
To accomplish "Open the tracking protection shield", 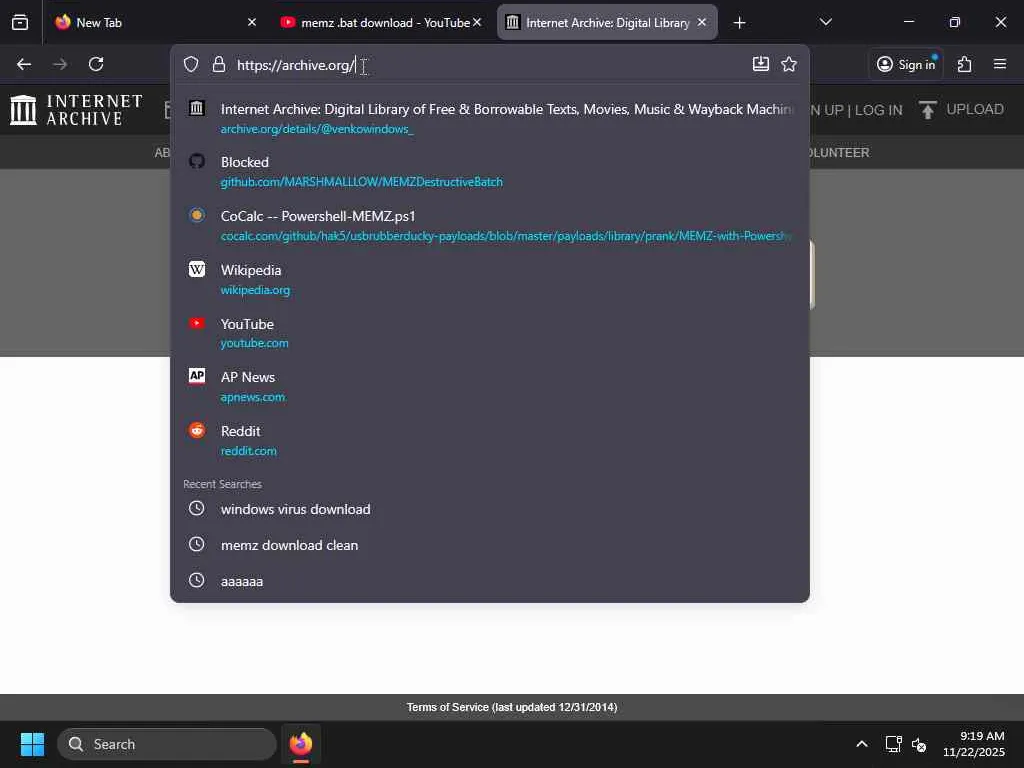I will click(x=191, y=64).
